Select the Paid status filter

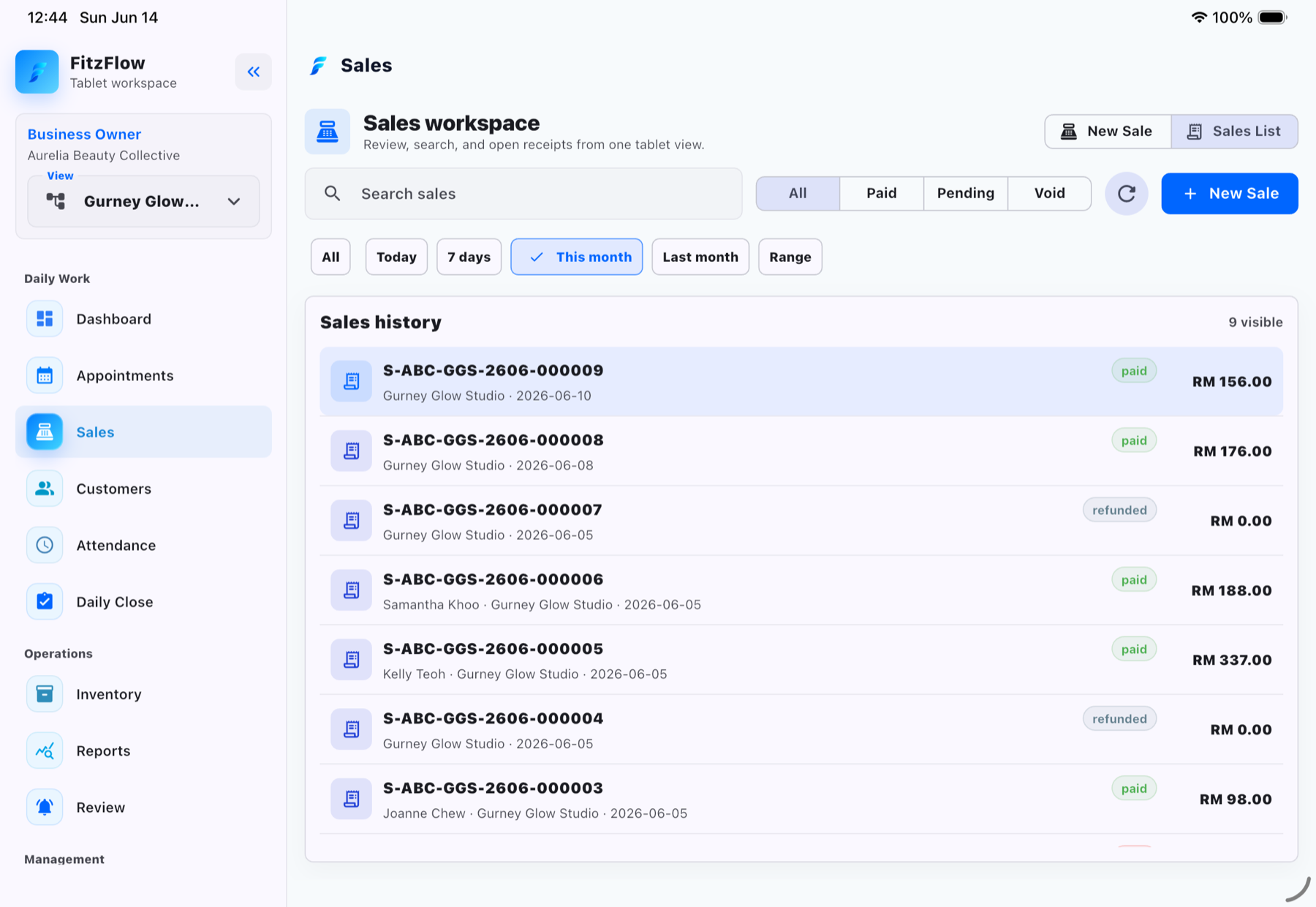[882, 193]
